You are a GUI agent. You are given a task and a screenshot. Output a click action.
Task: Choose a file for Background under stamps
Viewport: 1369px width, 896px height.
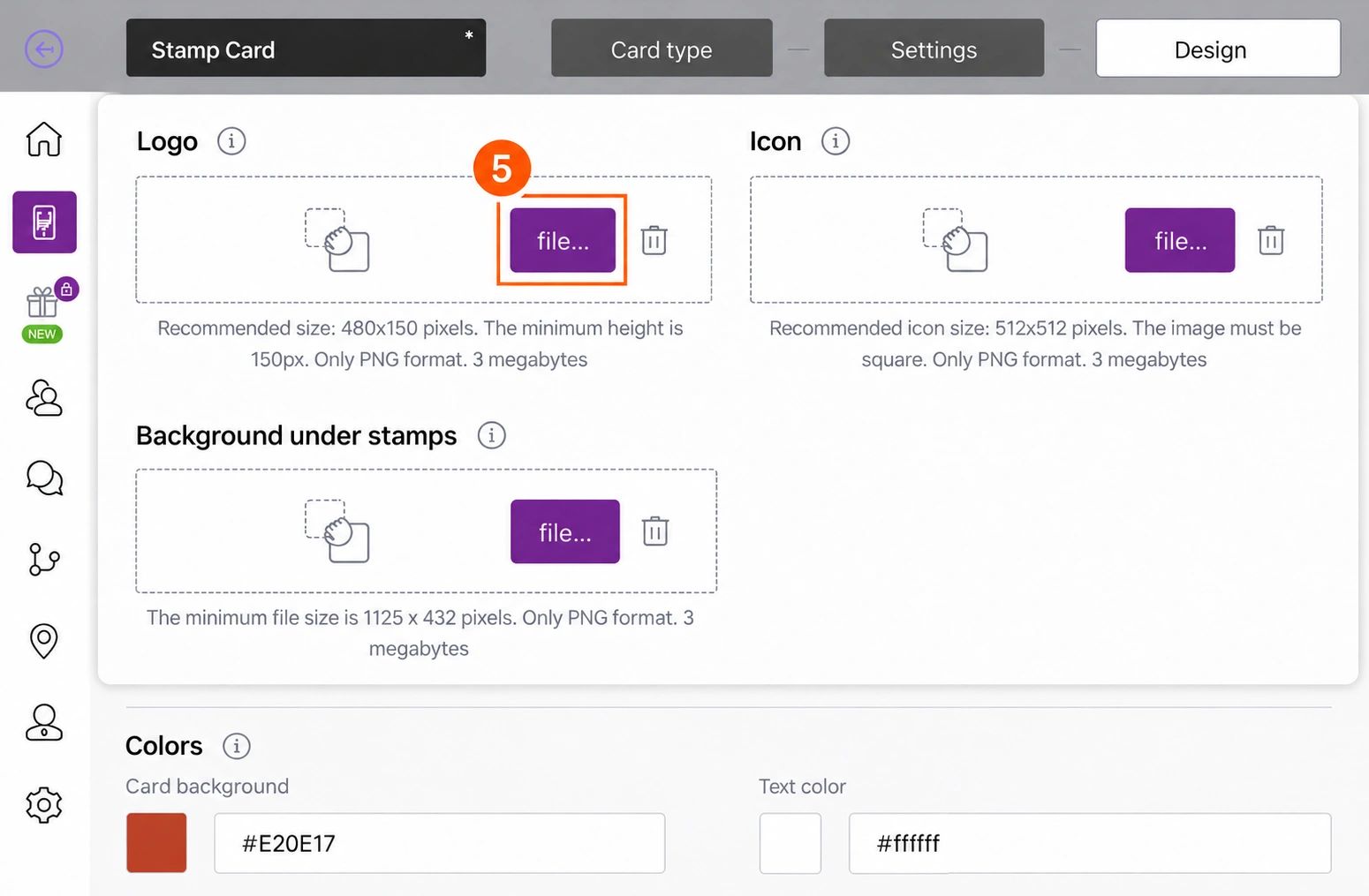click(x=565, y=531)
